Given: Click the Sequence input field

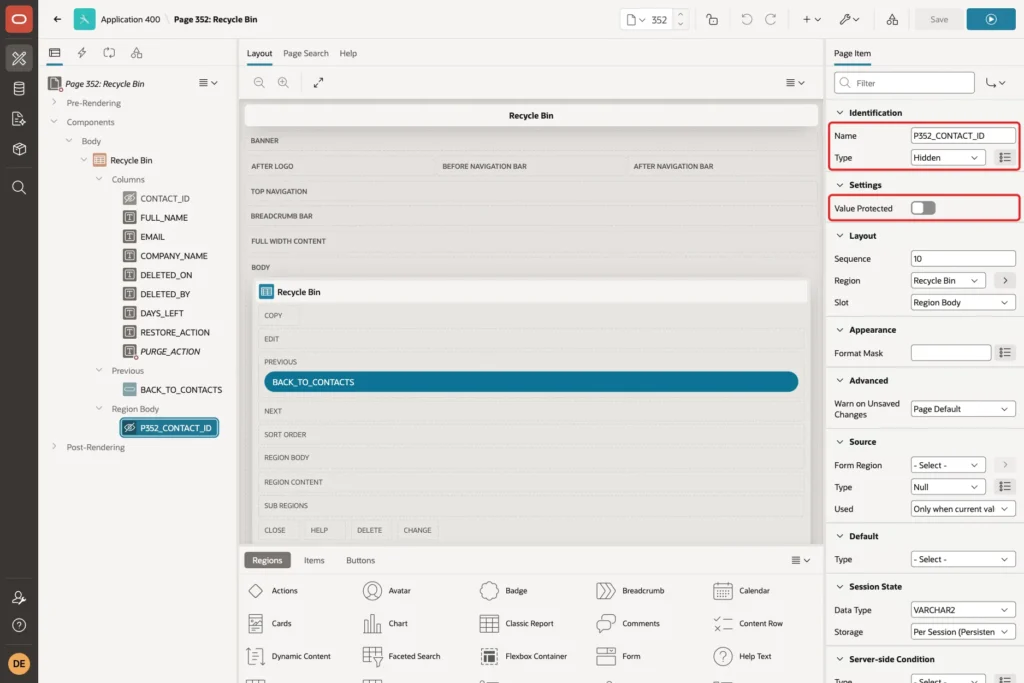Looking at the screenshot, I should coord(963,259).
